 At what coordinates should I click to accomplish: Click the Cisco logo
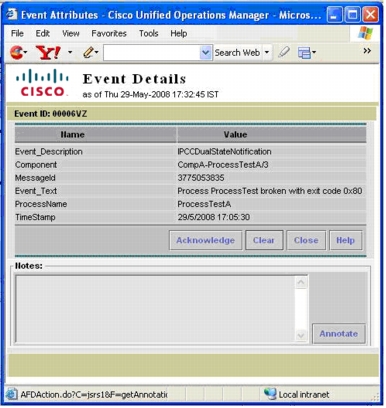click(42, 83)
